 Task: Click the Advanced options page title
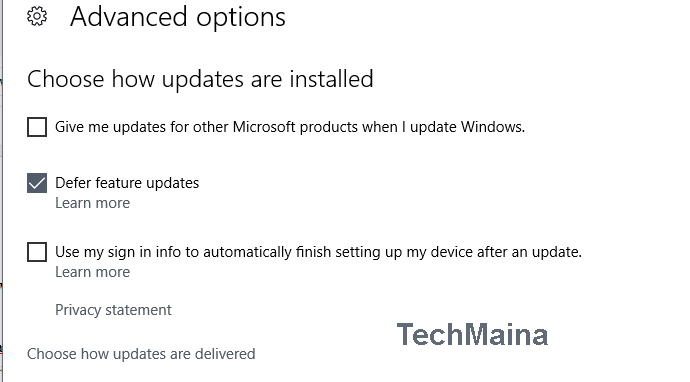[178, 18]
